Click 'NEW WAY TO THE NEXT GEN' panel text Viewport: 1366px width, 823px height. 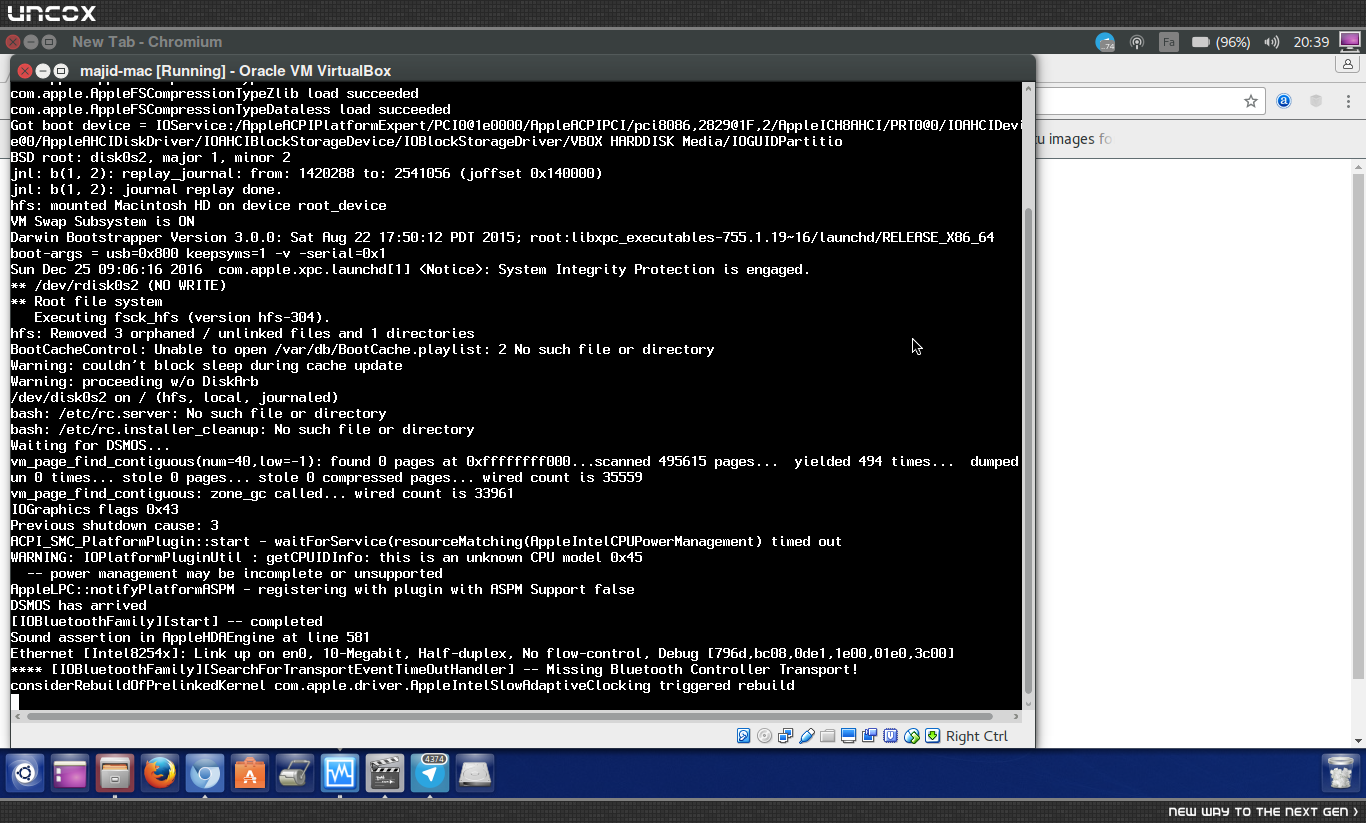[1258, 812]
